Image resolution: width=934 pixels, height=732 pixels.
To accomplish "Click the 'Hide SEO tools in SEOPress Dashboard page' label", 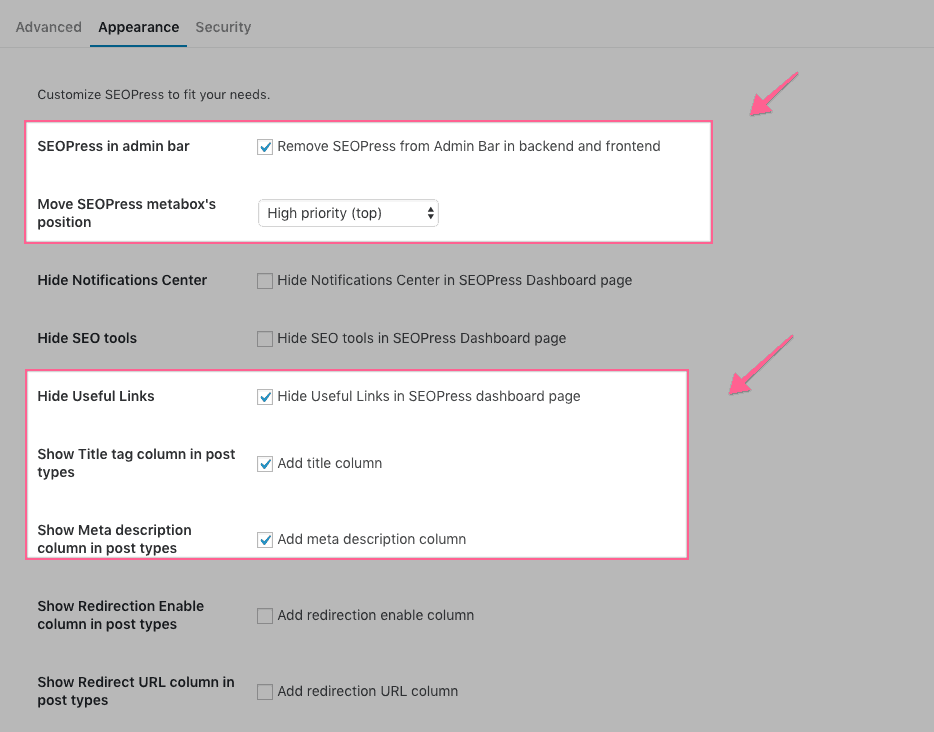I will pyautogui.click(x=422, y=338).
